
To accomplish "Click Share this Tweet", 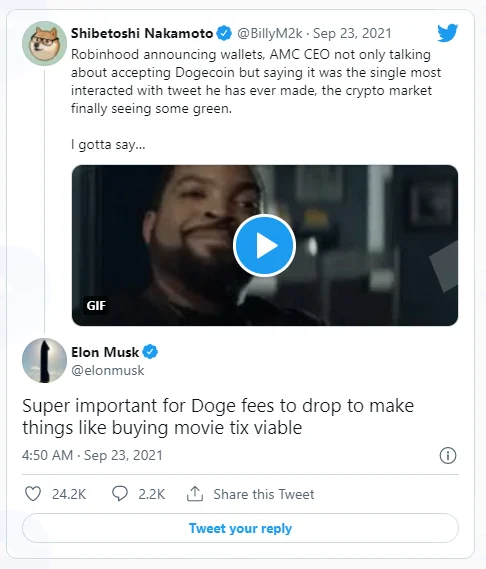I will coord(264,494).
